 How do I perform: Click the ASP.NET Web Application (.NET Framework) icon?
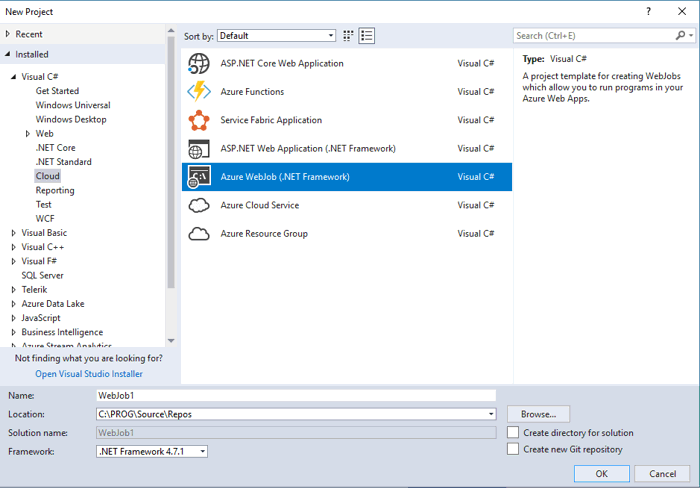tap(199, 148)
